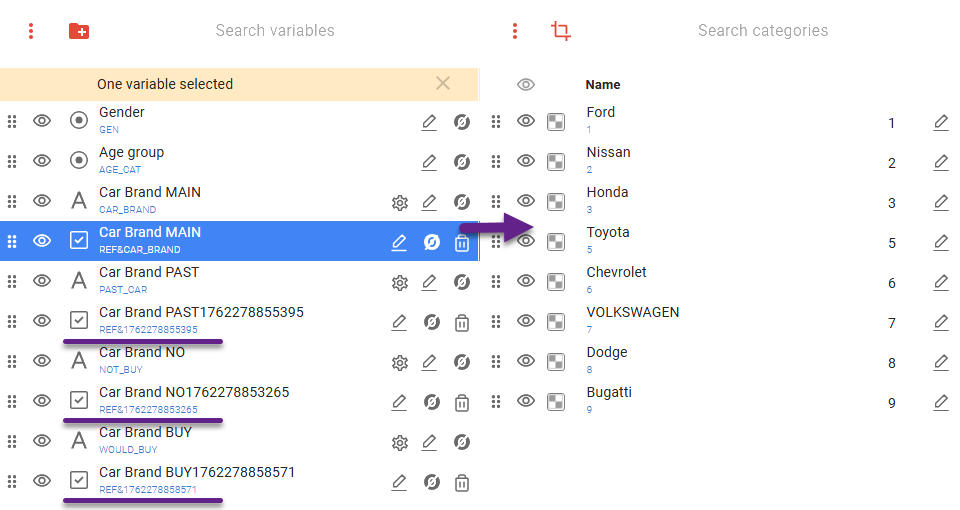Edit the Toyota category
This screenshot has height=510, width=960.
(x=941, y=242)
